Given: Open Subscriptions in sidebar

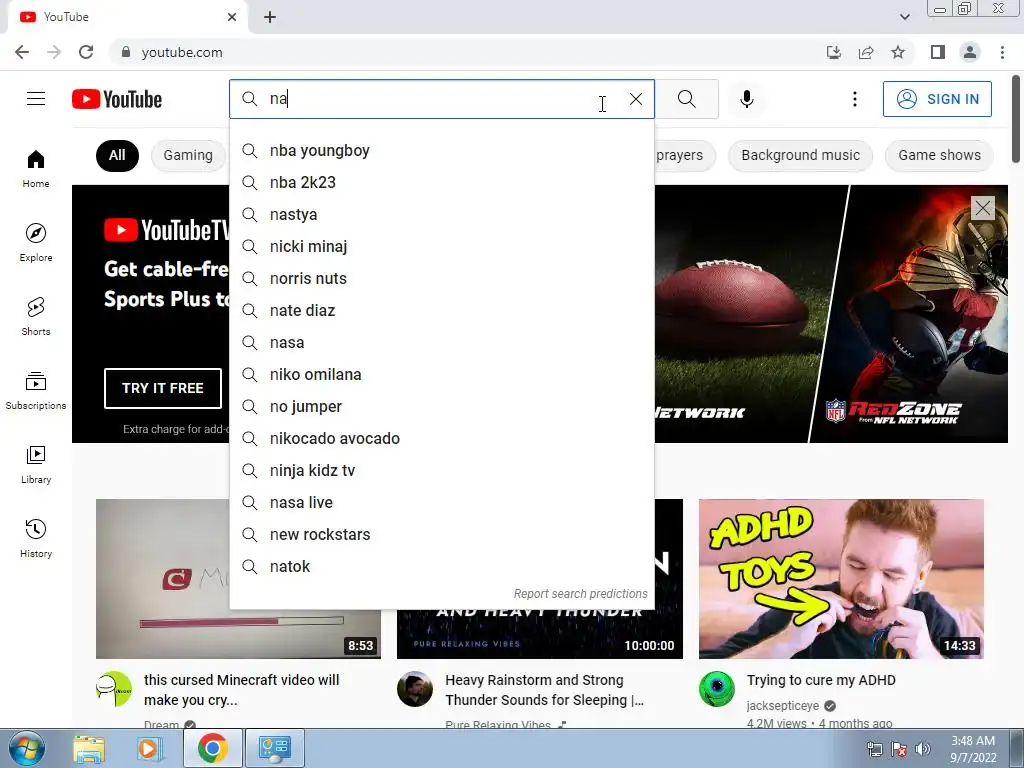Looking at the screenshot, I should 36,390.
